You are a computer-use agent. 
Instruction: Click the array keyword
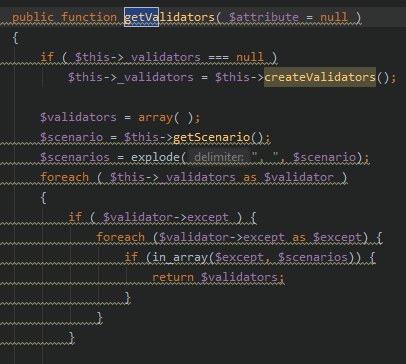click(155, 117)
